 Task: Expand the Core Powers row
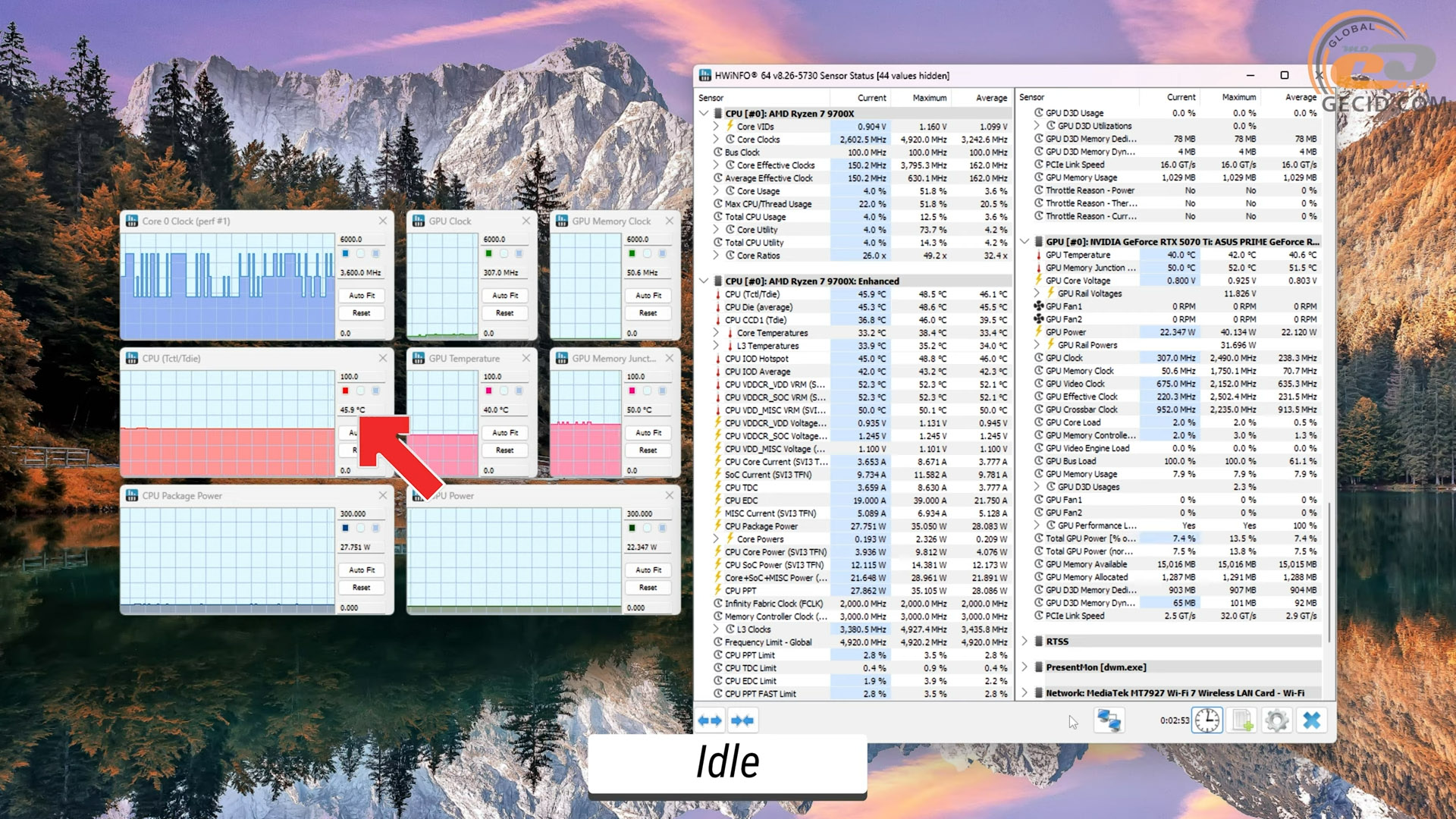(x=716, y=539)
